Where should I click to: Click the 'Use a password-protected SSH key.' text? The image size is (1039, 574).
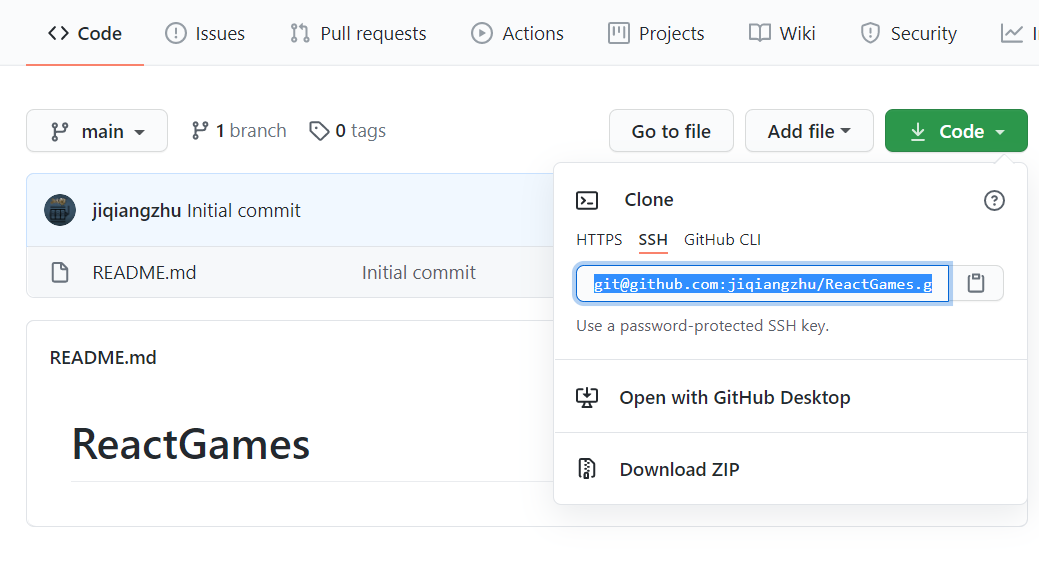[x=702, y=326]
